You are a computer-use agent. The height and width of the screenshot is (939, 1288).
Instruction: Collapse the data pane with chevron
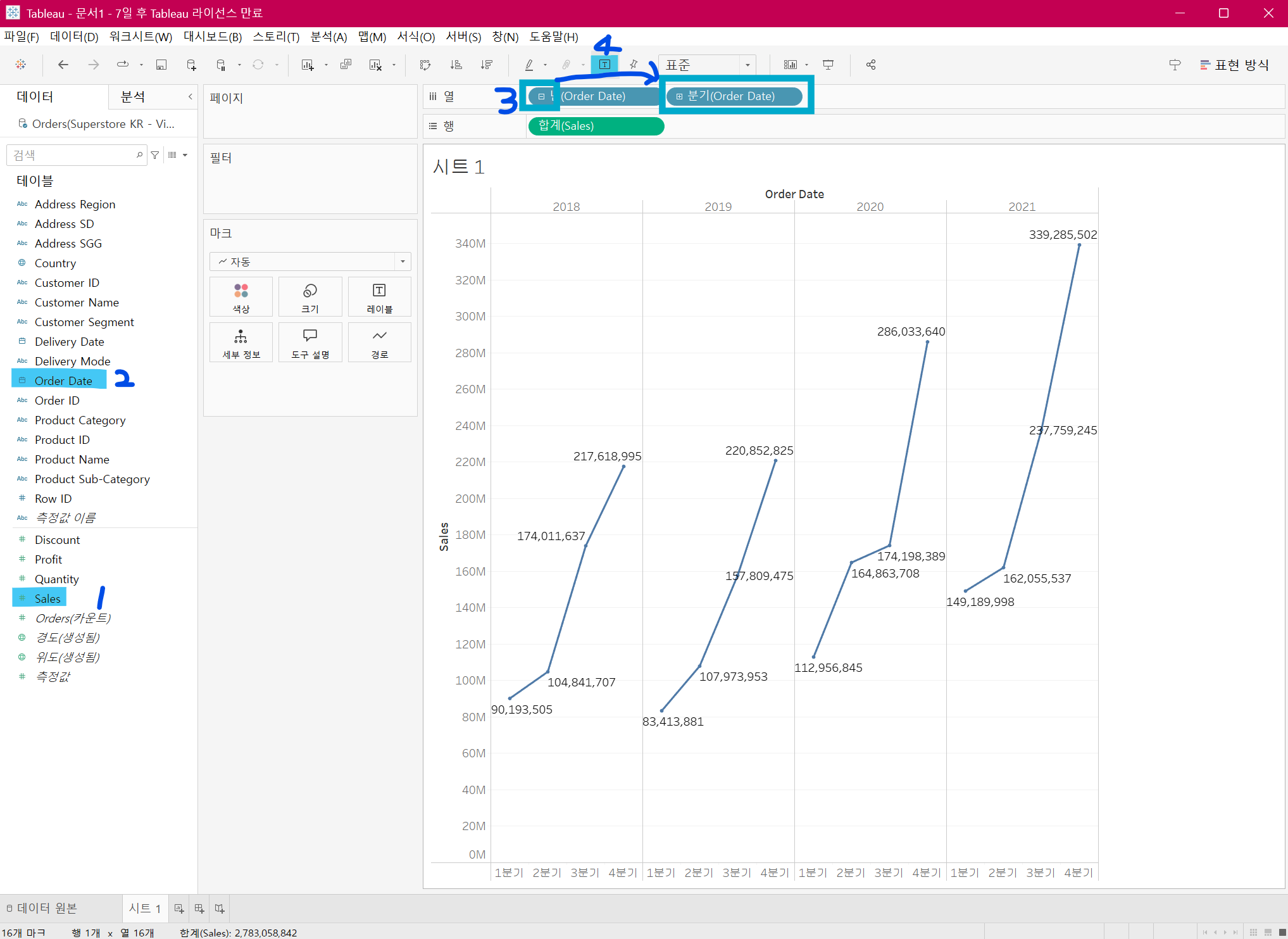pos(190,97)
